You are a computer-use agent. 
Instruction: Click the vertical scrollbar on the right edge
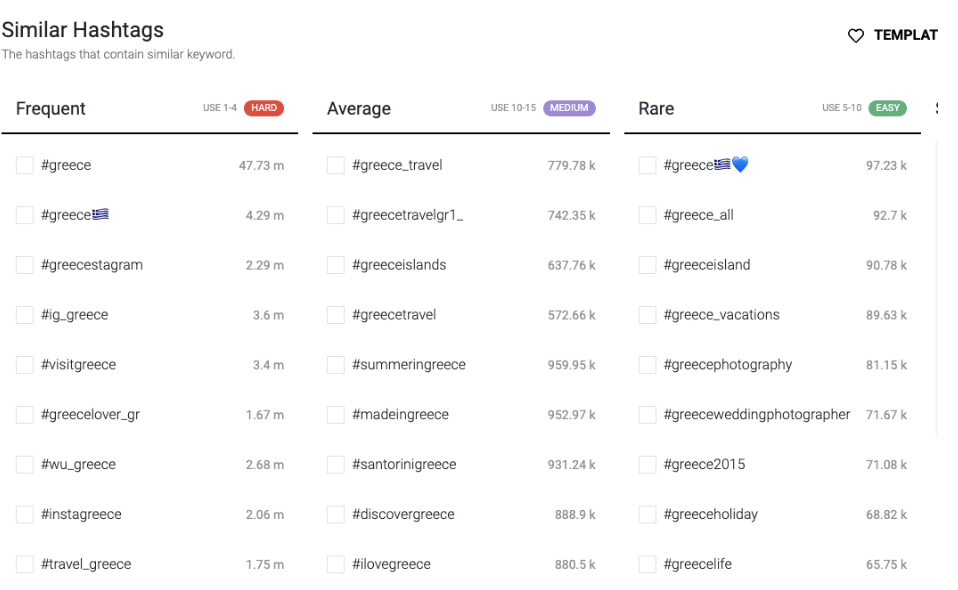[937, 287]
